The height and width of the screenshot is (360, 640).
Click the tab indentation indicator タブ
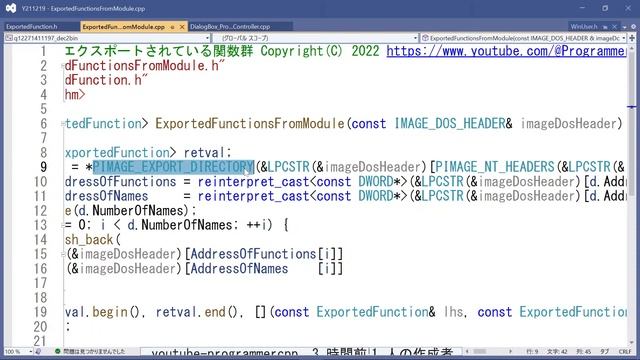pos(605,351)
